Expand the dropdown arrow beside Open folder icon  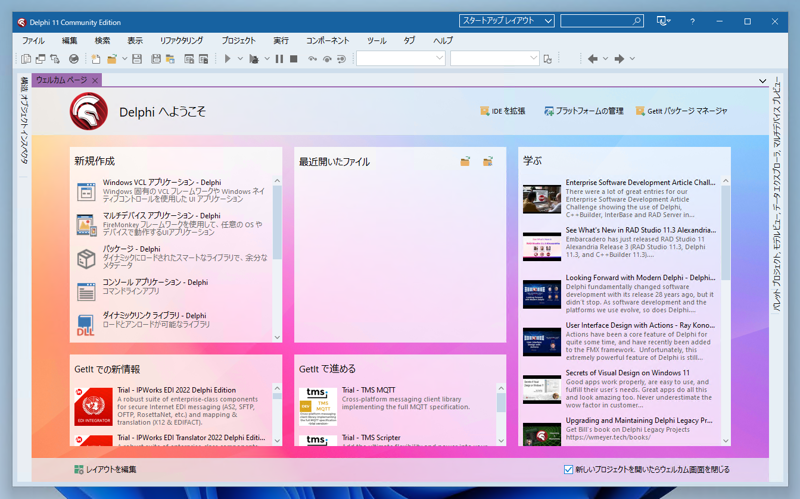[124, 59]
